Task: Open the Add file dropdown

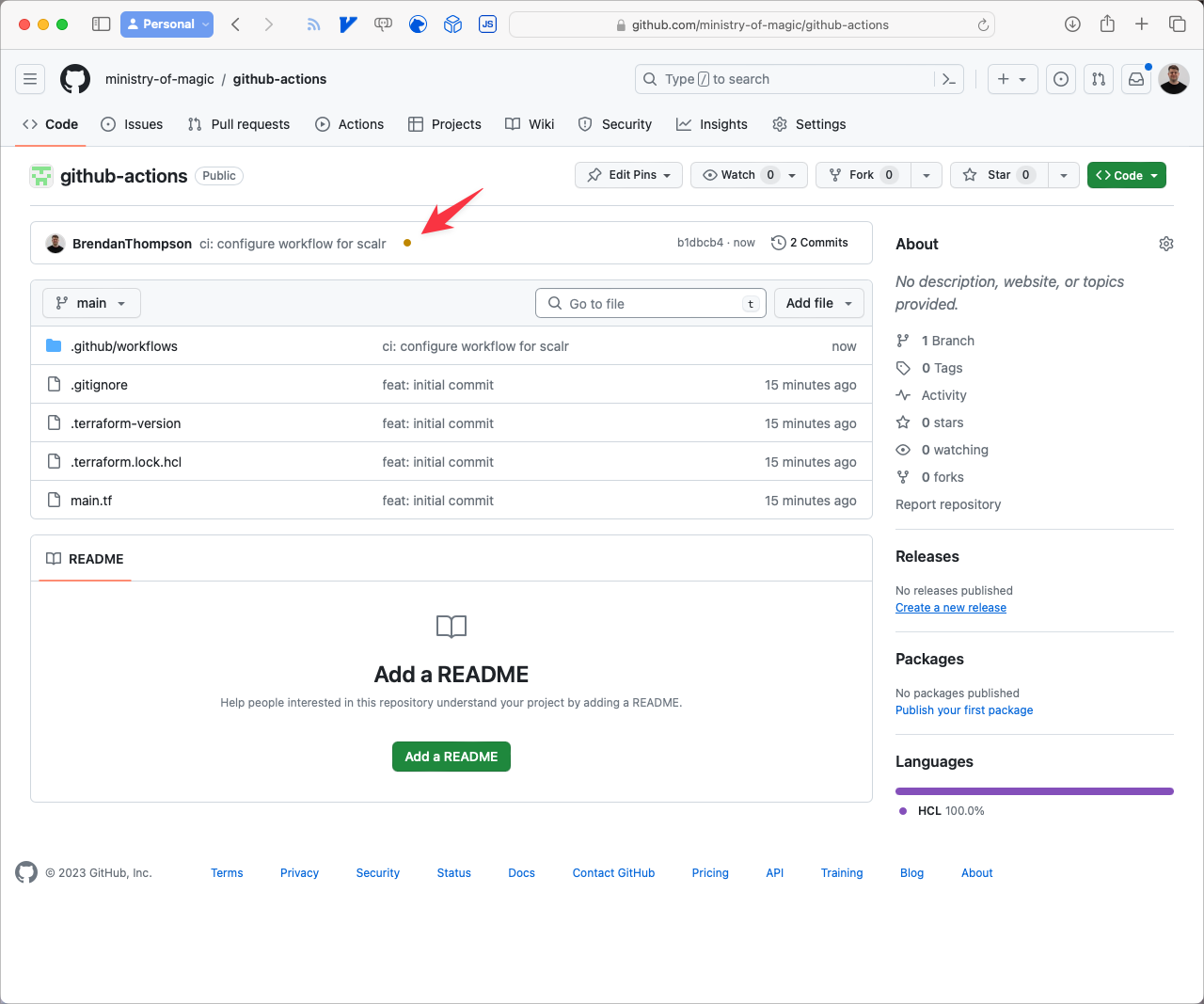Action: (819, 303)
